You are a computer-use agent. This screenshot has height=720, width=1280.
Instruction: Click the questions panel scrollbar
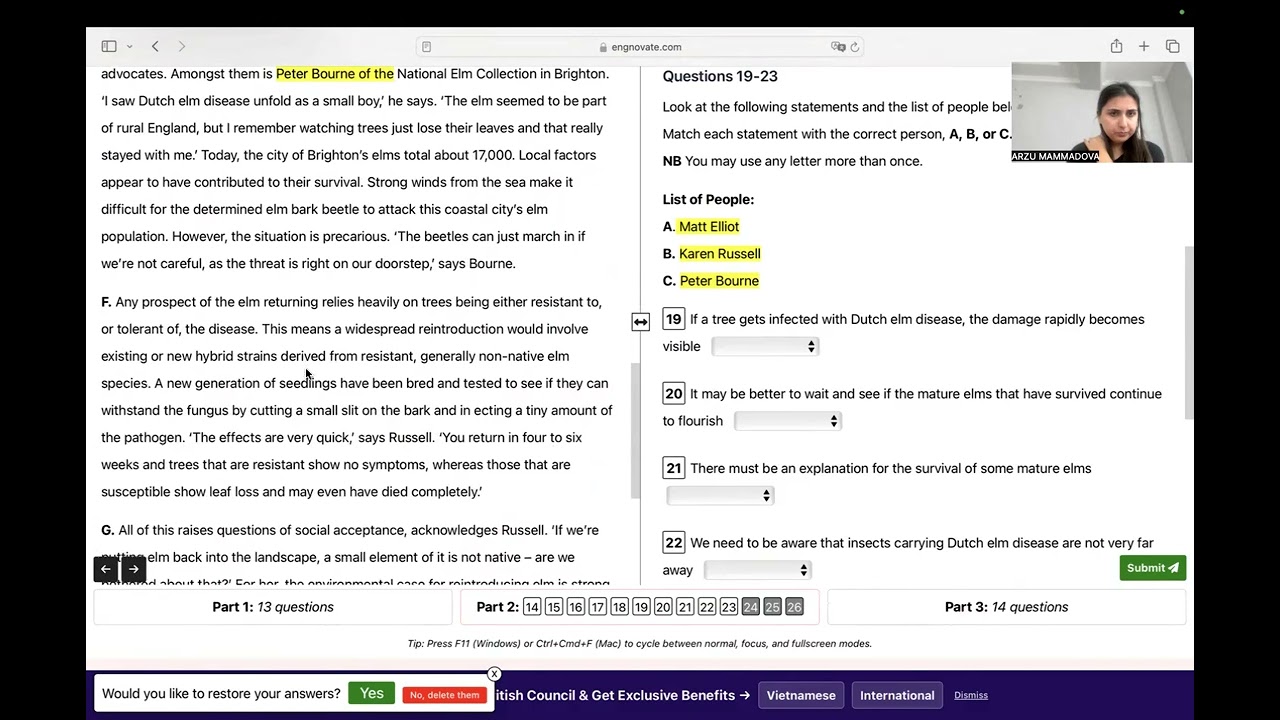tap(1189, 332)
